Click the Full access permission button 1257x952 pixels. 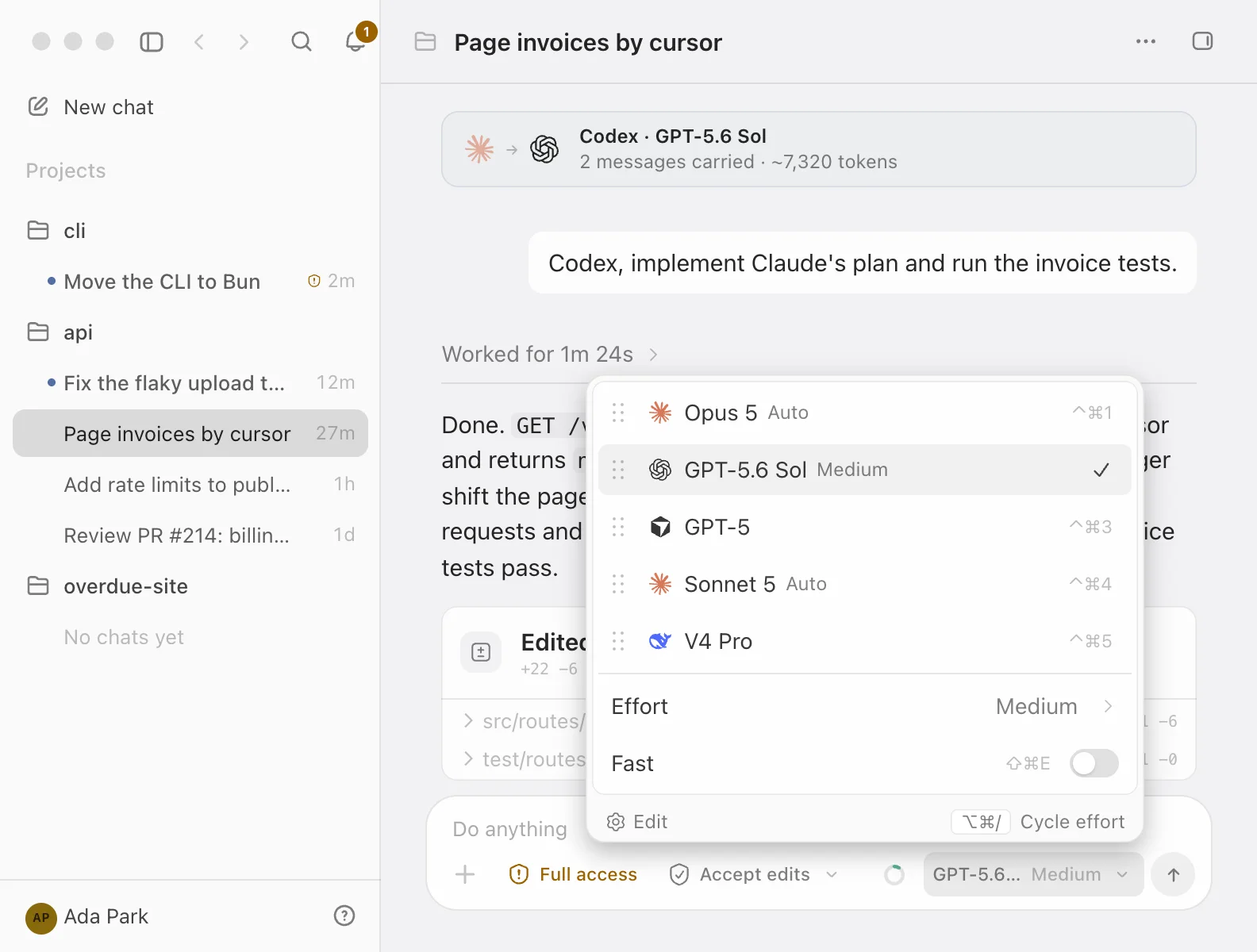[573, 874]
